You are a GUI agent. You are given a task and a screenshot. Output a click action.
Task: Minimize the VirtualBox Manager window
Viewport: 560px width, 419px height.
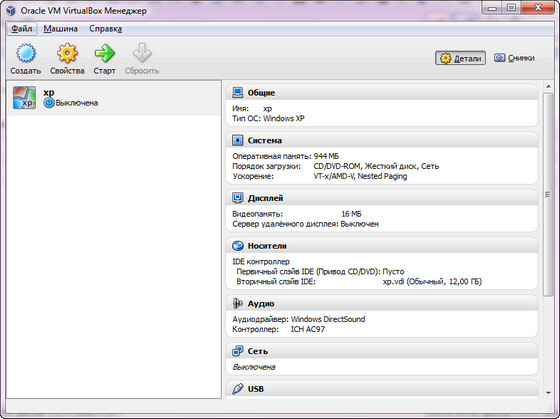point(492,8)
